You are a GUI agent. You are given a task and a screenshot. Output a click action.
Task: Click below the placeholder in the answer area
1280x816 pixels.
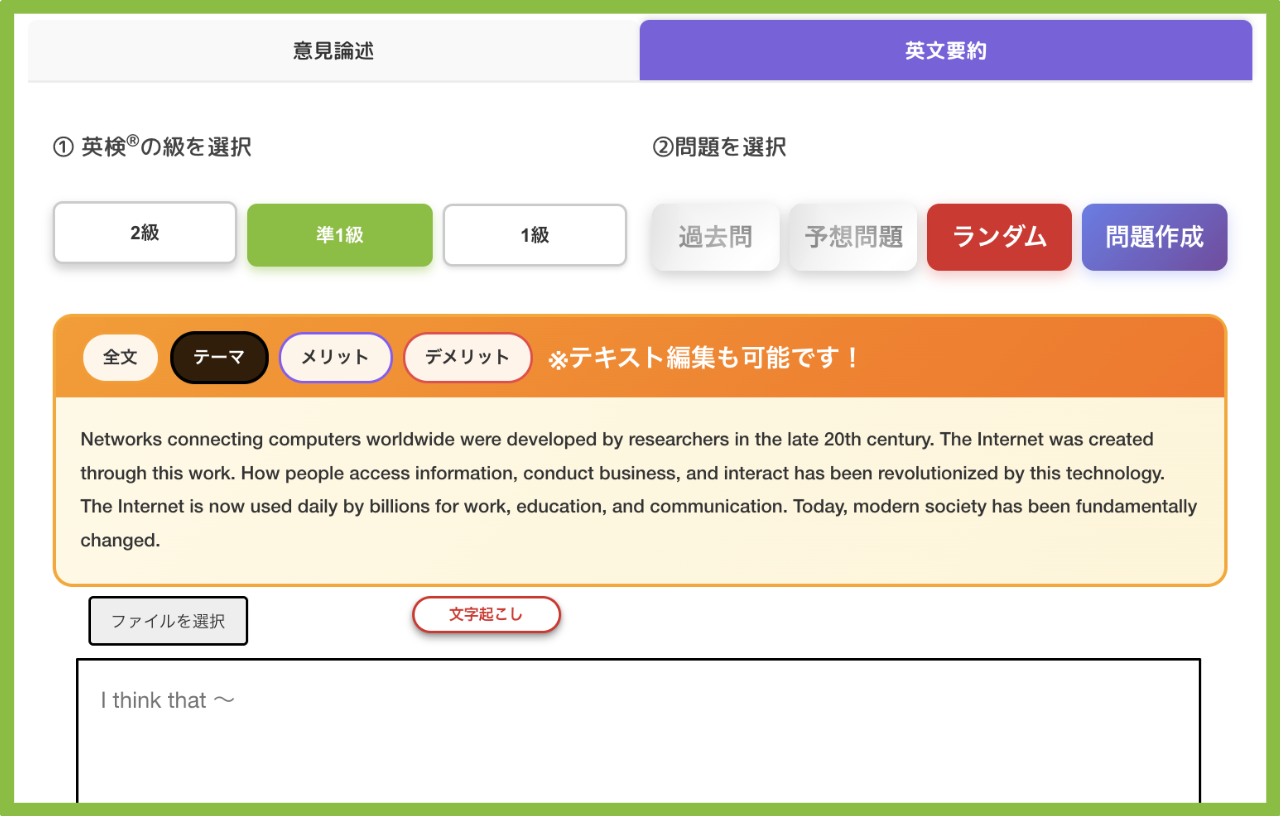[638, 760]
